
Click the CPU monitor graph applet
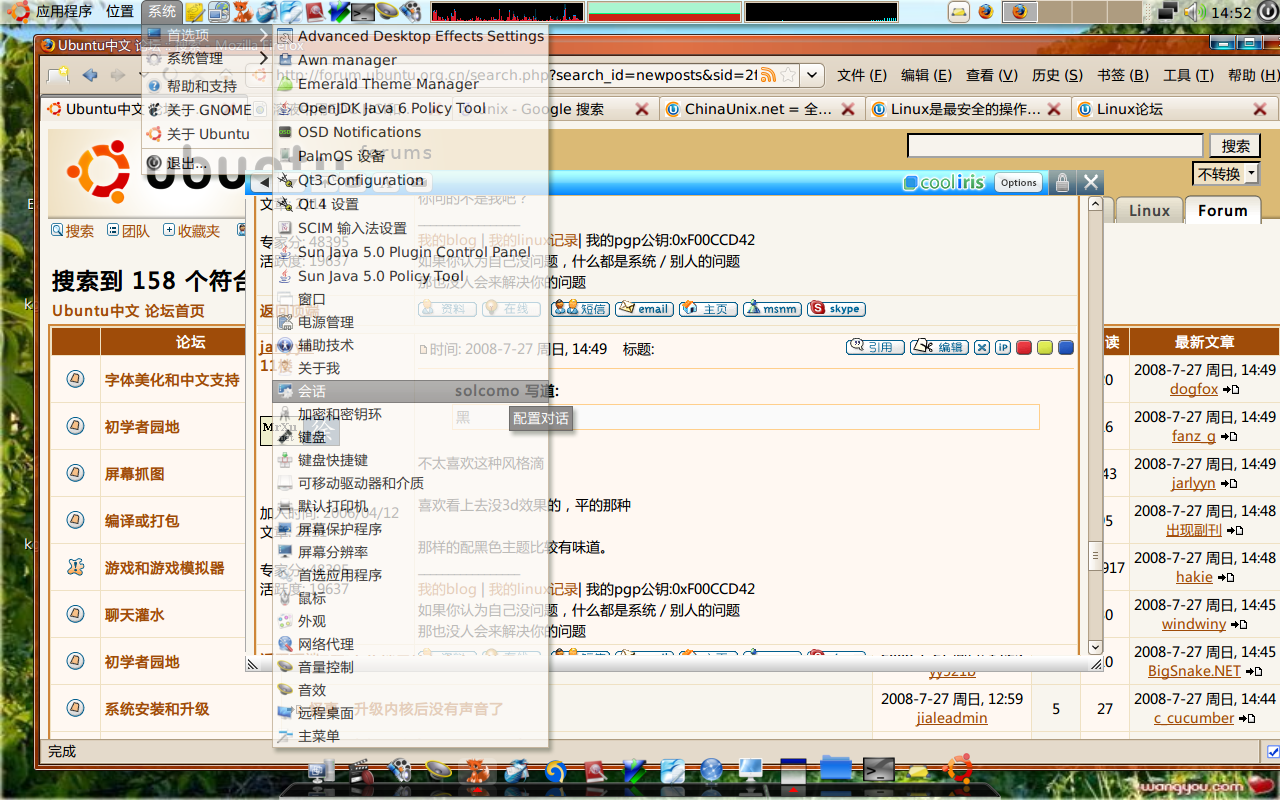(507, 12)
